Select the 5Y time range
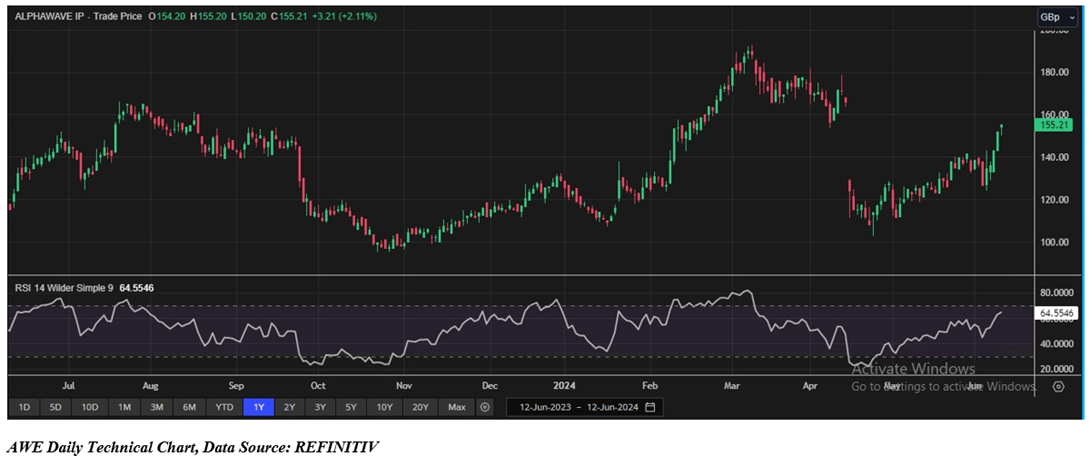1090x456 pixels. click(350, 407)
